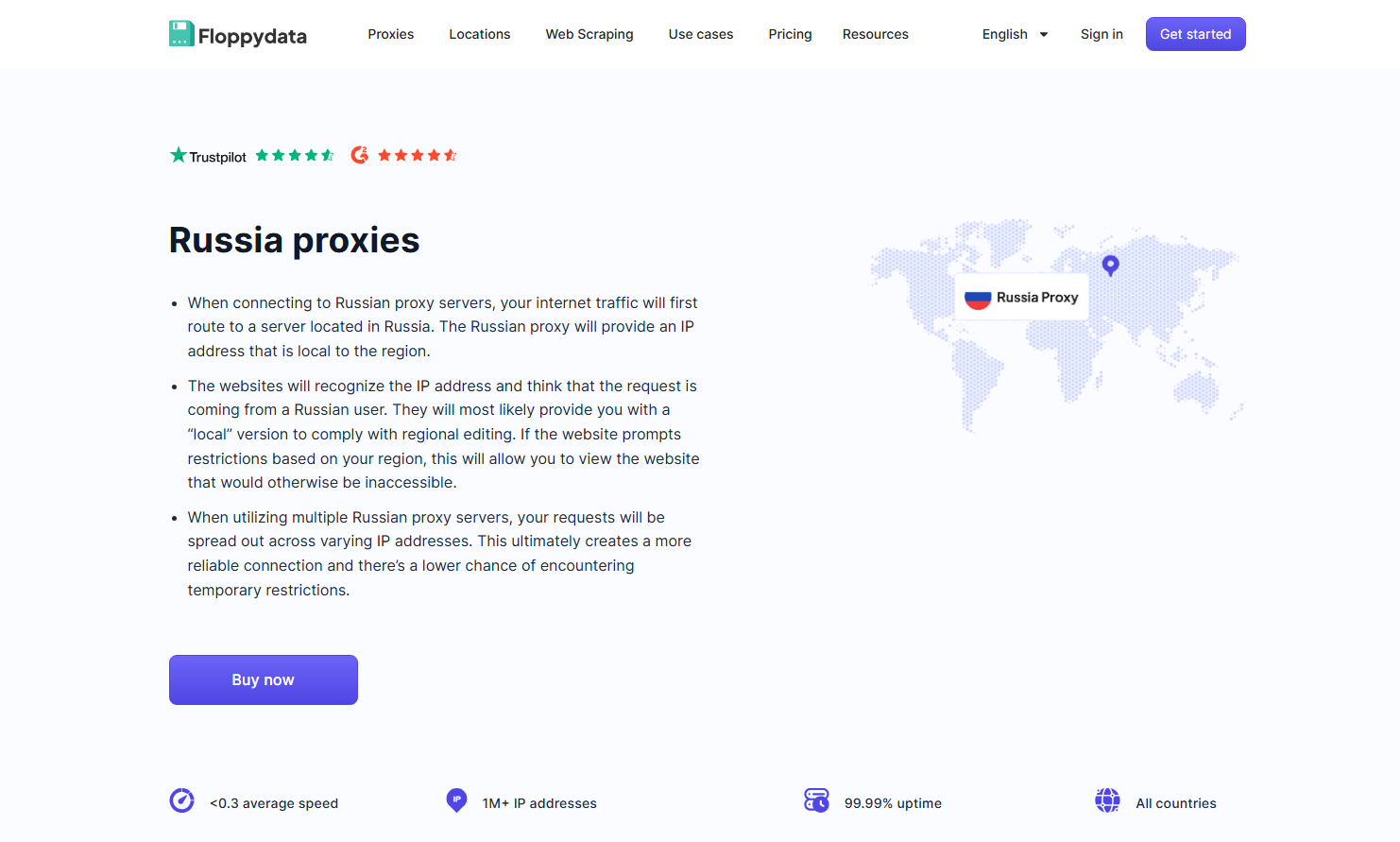
Task: Select the pin icon beside 1M+ IP addresses
Action: click(x=456, y=800)
